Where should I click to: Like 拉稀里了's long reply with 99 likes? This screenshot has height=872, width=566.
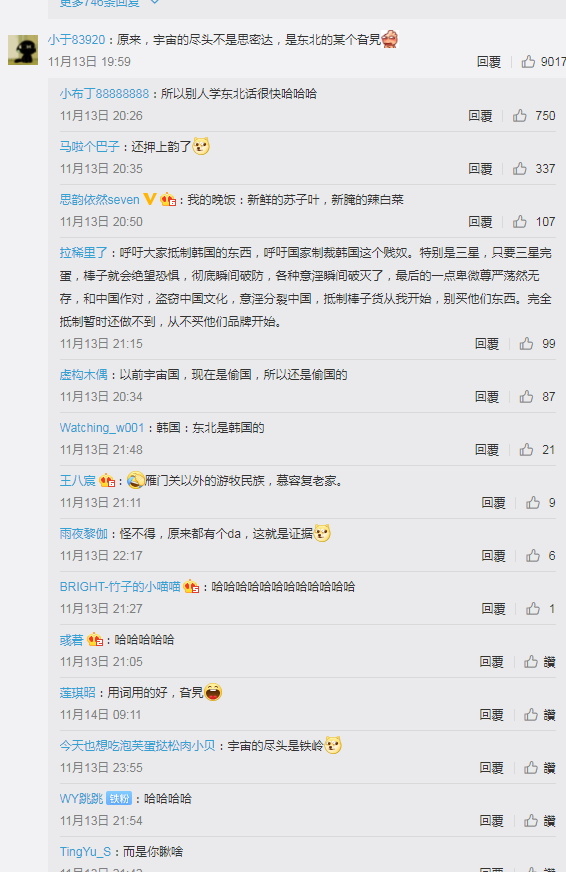coord(527,344)
